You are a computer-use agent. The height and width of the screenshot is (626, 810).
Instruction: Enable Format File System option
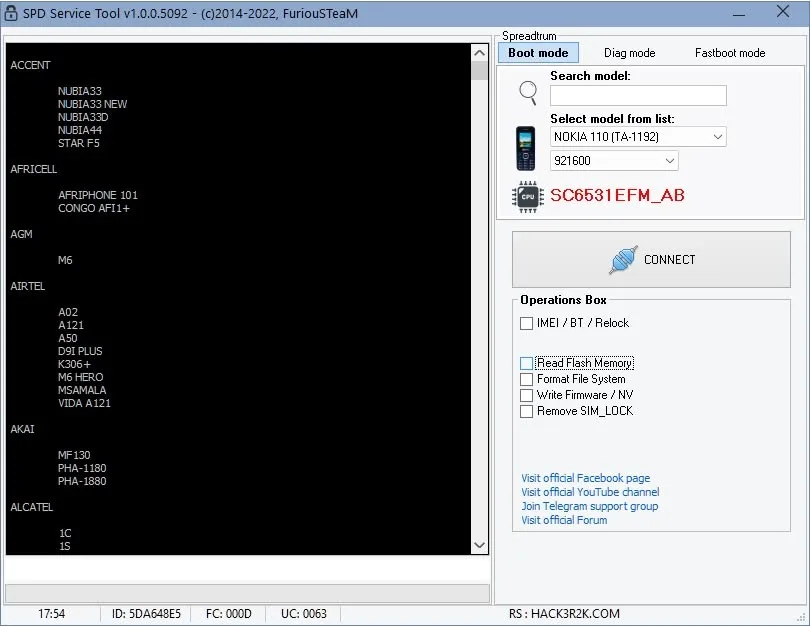pyautogui.click(x=526, y=379)
